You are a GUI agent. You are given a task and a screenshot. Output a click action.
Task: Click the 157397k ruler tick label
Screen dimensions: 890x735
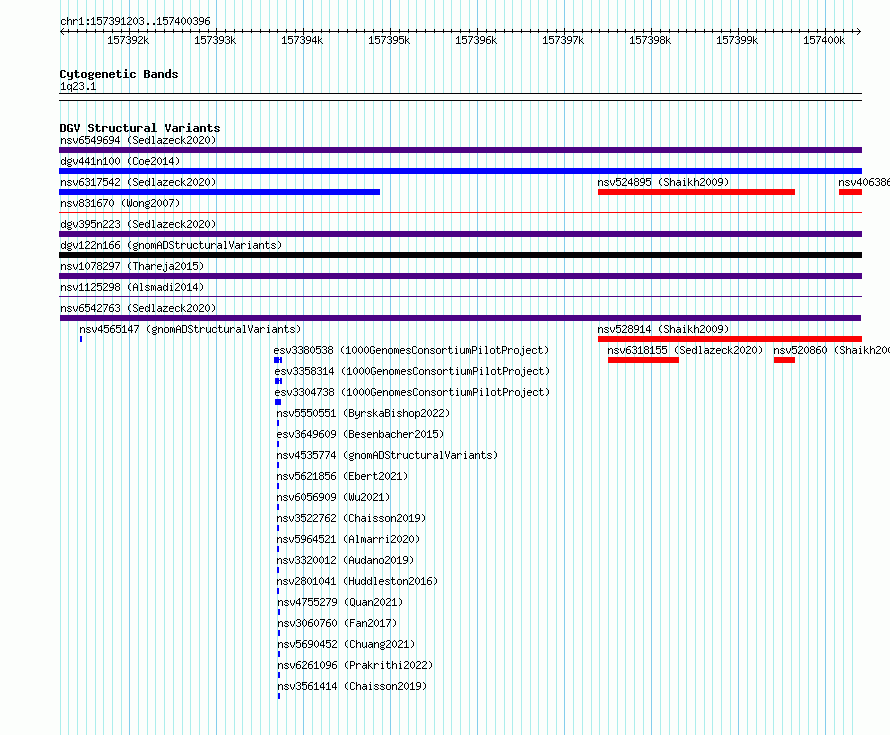click(563, 40)
